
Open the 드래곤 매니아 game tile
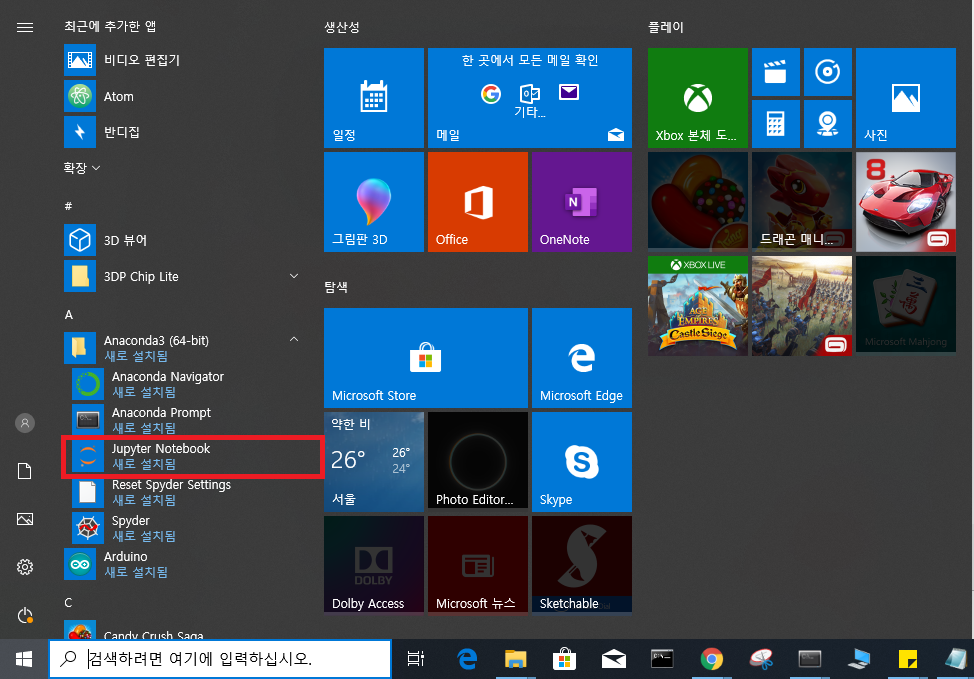click(x=802, y=202)
